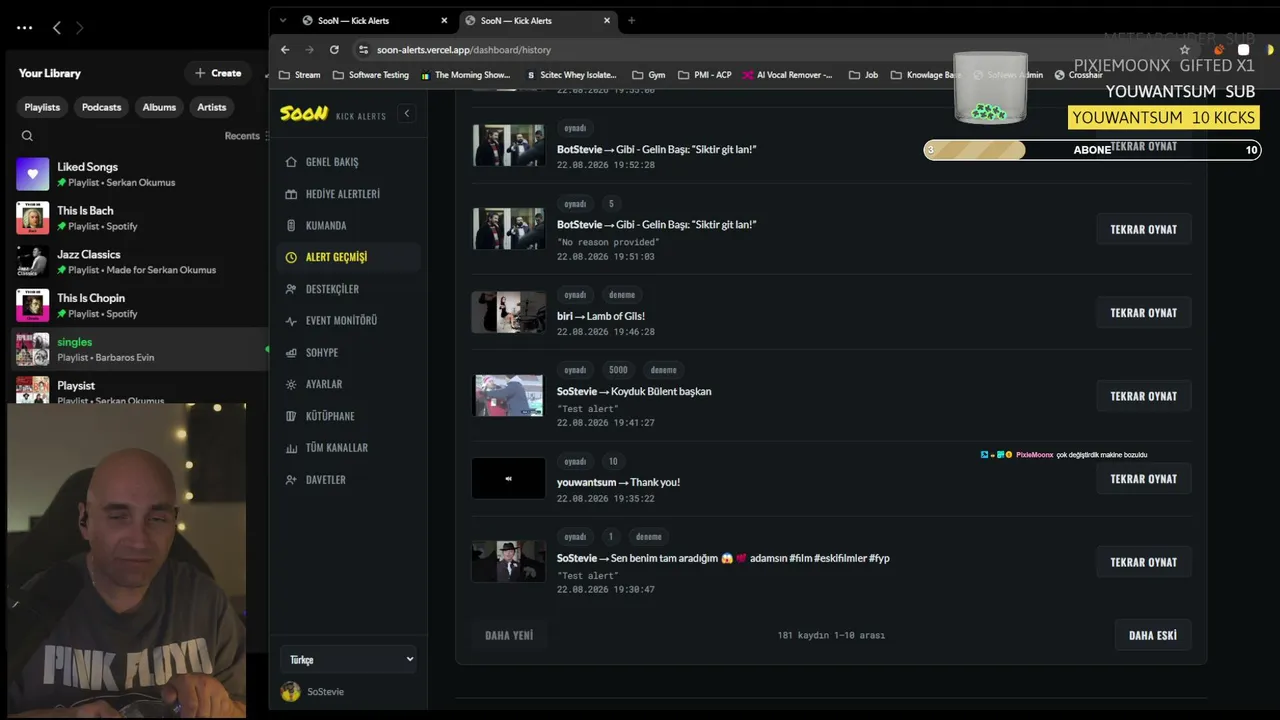Click the SooN Kick Alerts logo
The width and height of the screenshot is (1280, 720).
[x=332, y=114]
